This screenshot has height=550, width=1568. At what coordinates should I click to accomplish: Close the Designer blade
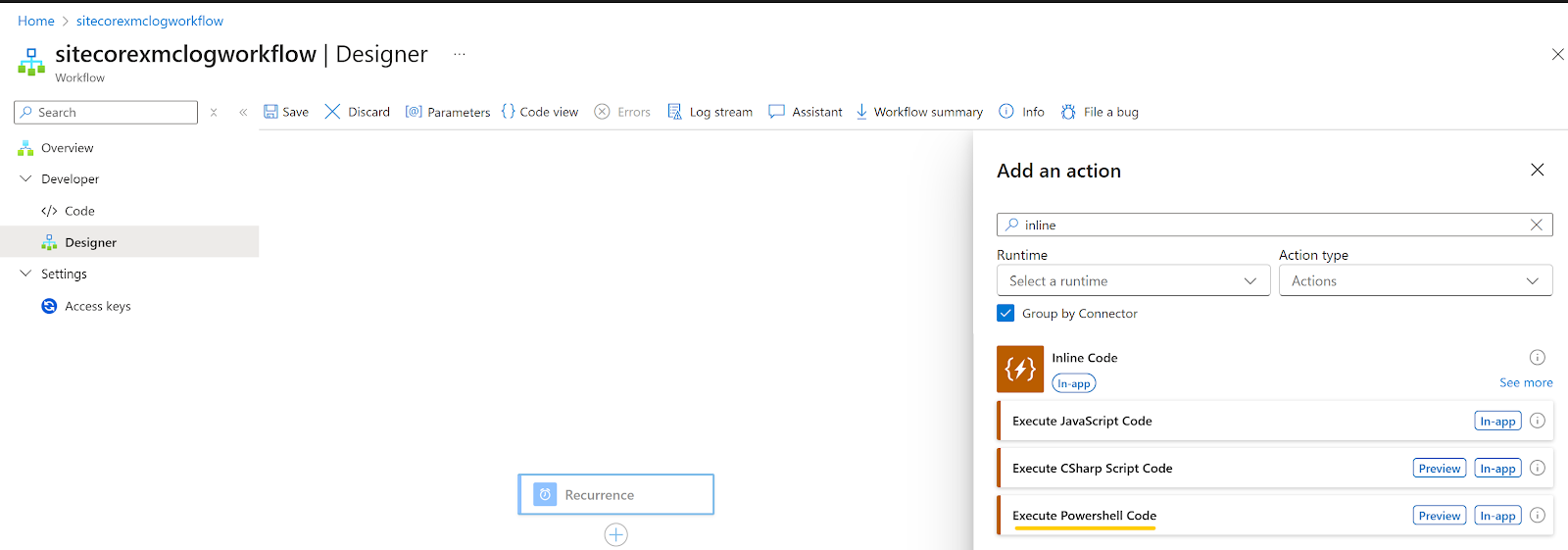(1557, 54)
